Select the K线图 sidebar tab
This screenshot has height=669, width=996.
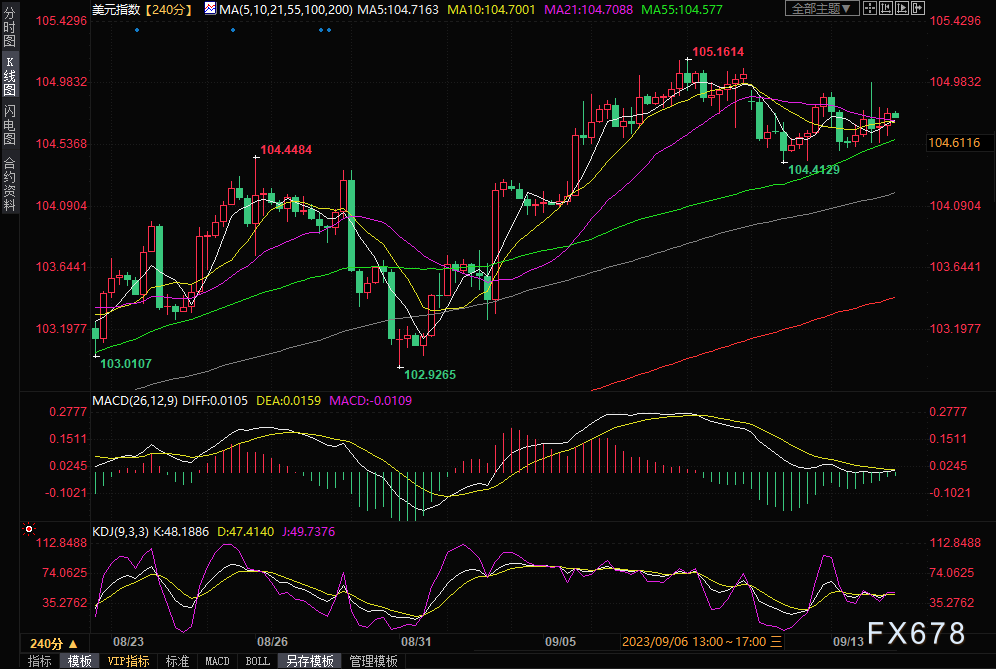(x=9, y=76)
